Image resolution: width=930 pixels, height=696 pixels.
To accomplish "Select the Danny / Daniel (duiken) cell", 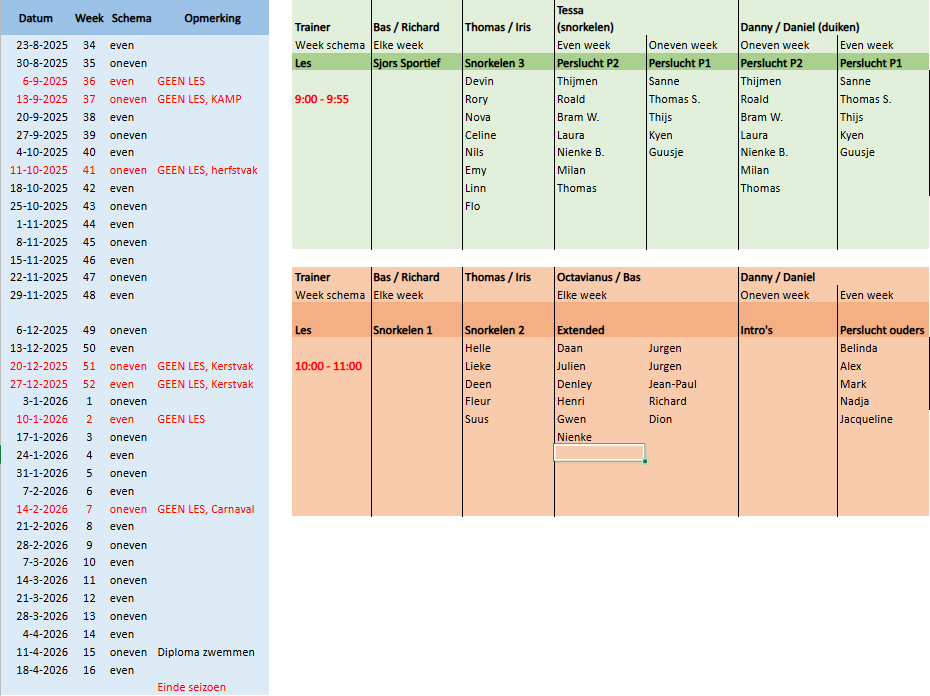I will [800, 27].
